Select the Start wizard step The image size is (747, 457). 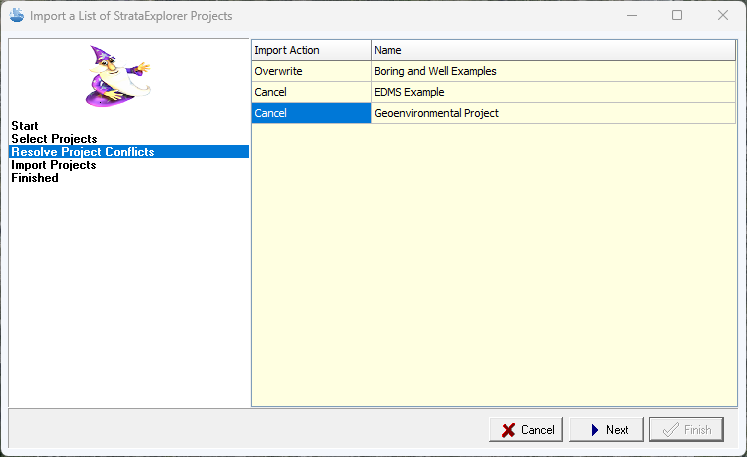click(25, 126)
